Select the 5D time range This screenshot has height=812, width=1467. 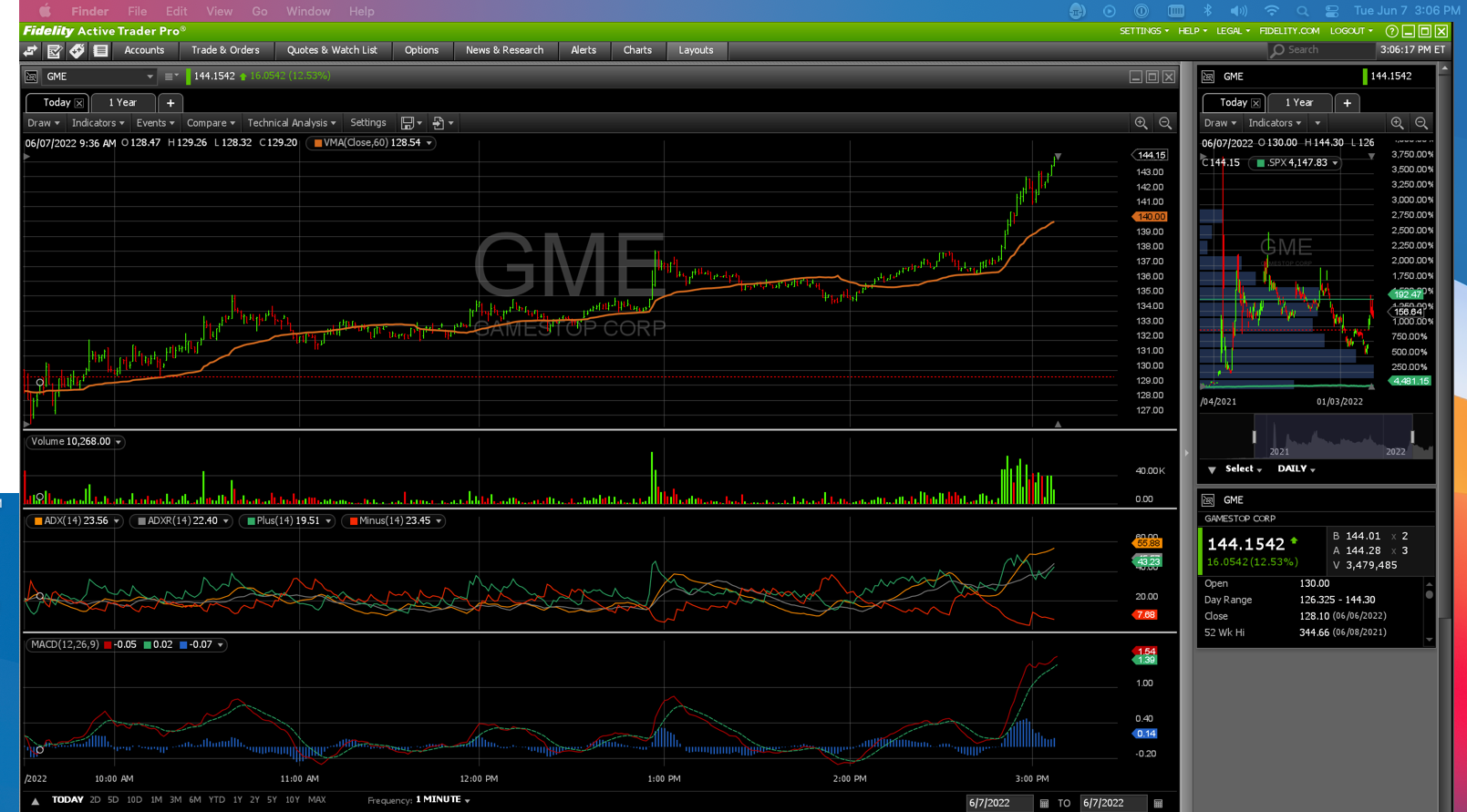tap(113, 800)
